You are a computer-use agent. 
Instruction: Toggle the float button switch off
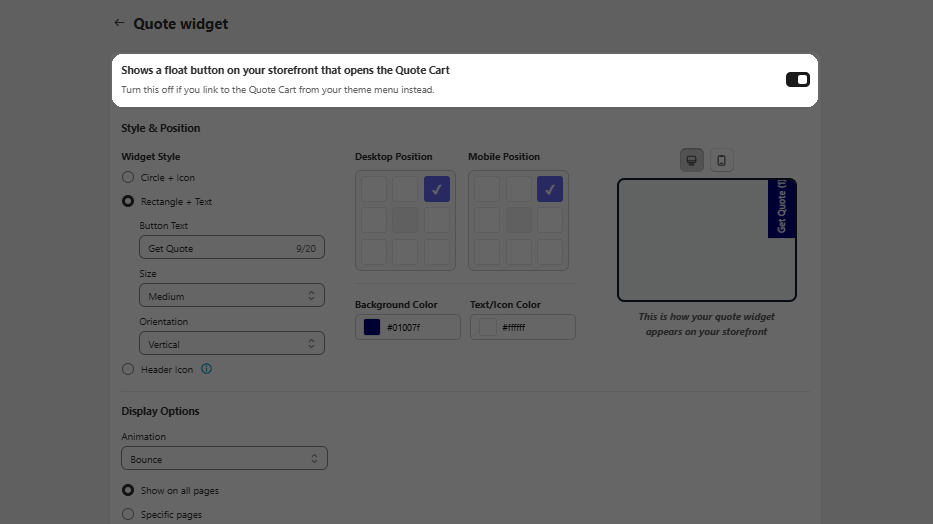[797, 80]
